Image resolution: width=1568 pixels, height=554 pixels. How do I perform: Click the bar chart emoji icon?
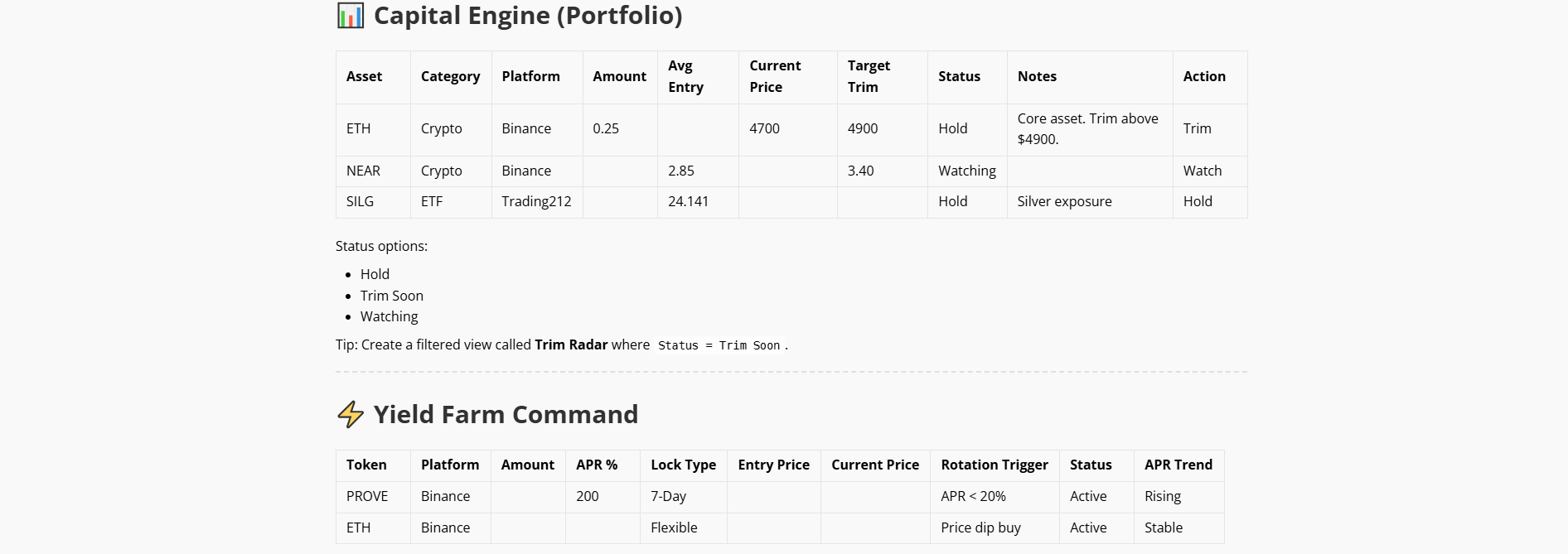tap(350, 16)
